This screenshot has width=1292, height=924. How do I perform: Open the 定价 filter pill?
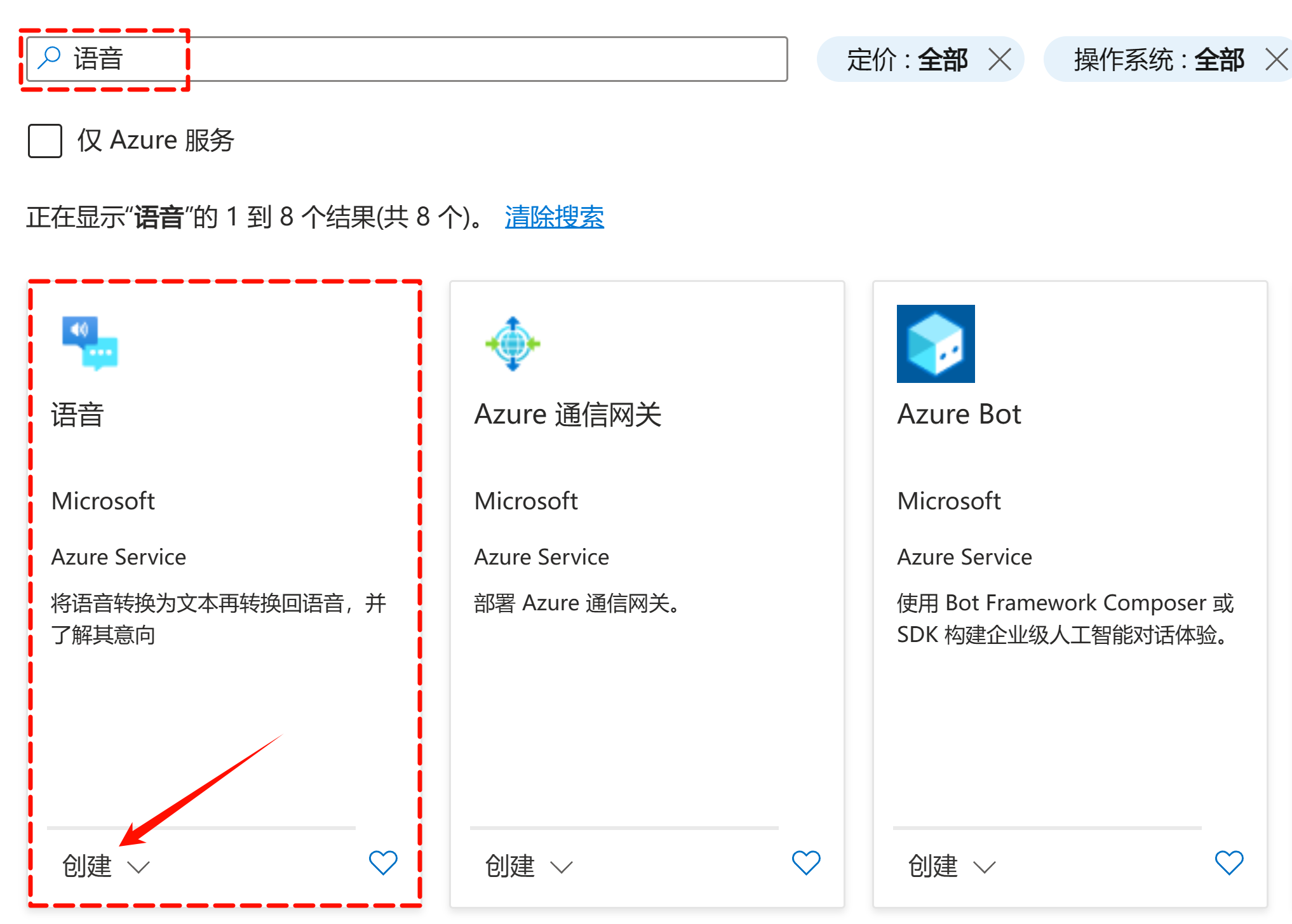pos(906,60)
